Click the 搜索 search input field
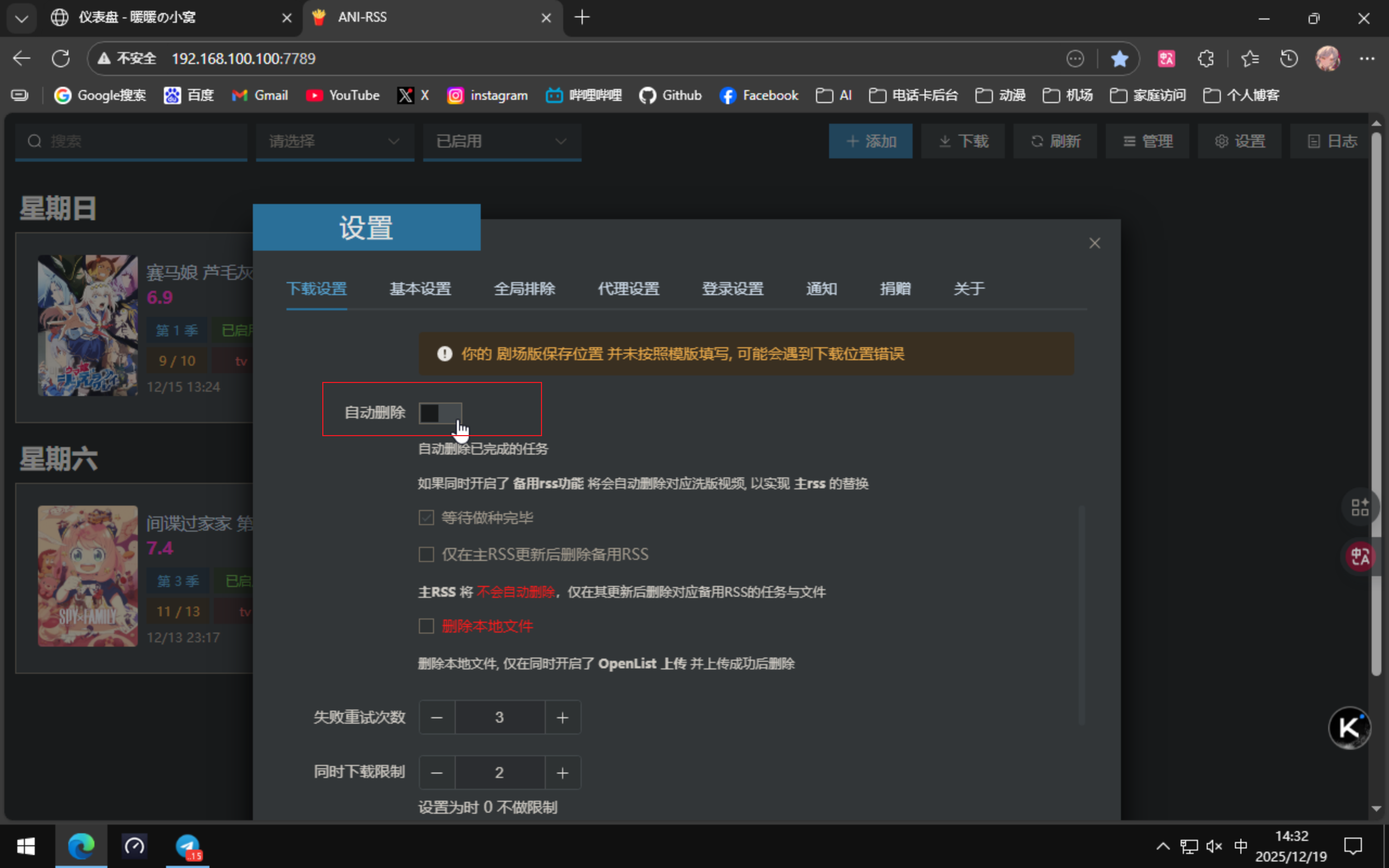Screen dimensions: 1389x868 (x=131, y=141)
